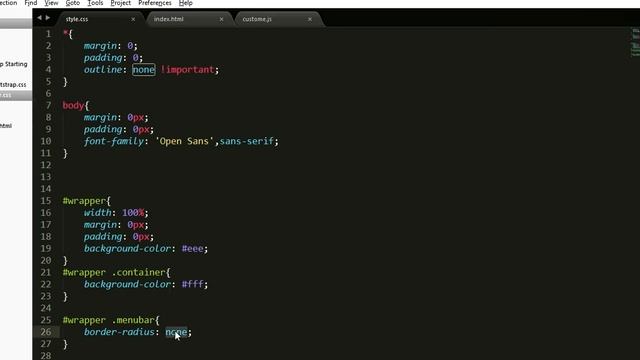Open the Project menu
This screenshot has width=640, height=360.
[x=120, y=3]
